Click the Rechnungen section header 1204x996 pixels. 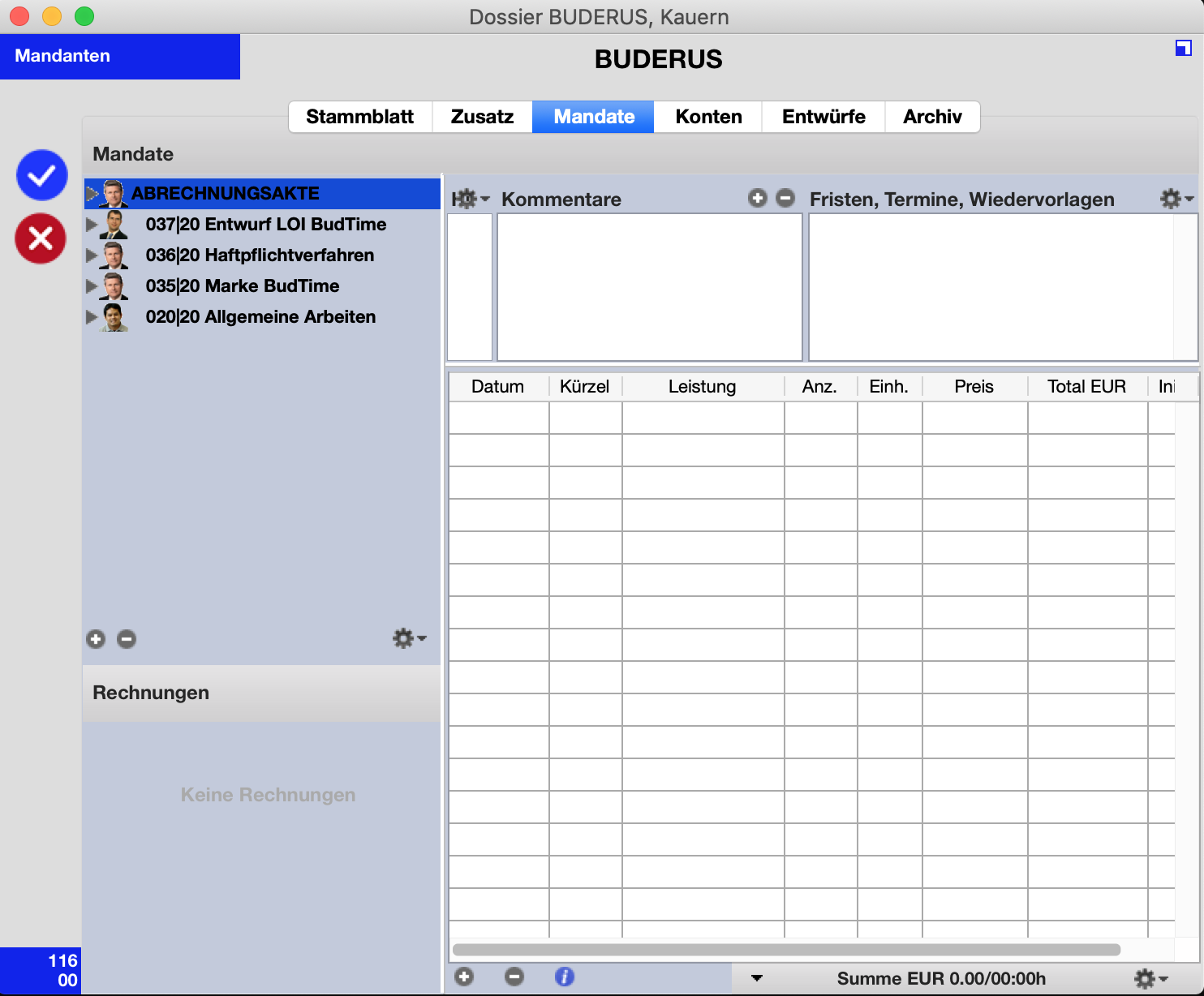[261, 693]
